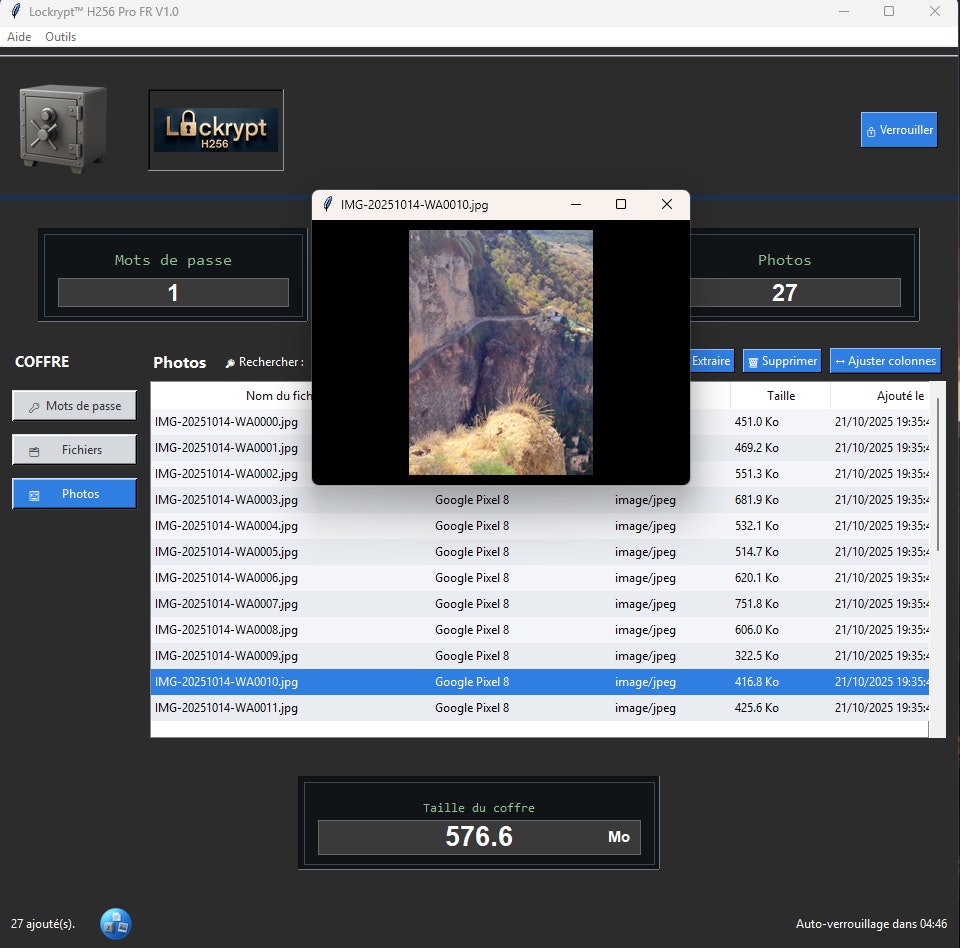Open the Outils menu
Image resolution: width=960 pixels, height=948 pixels.
click(60, 36)
